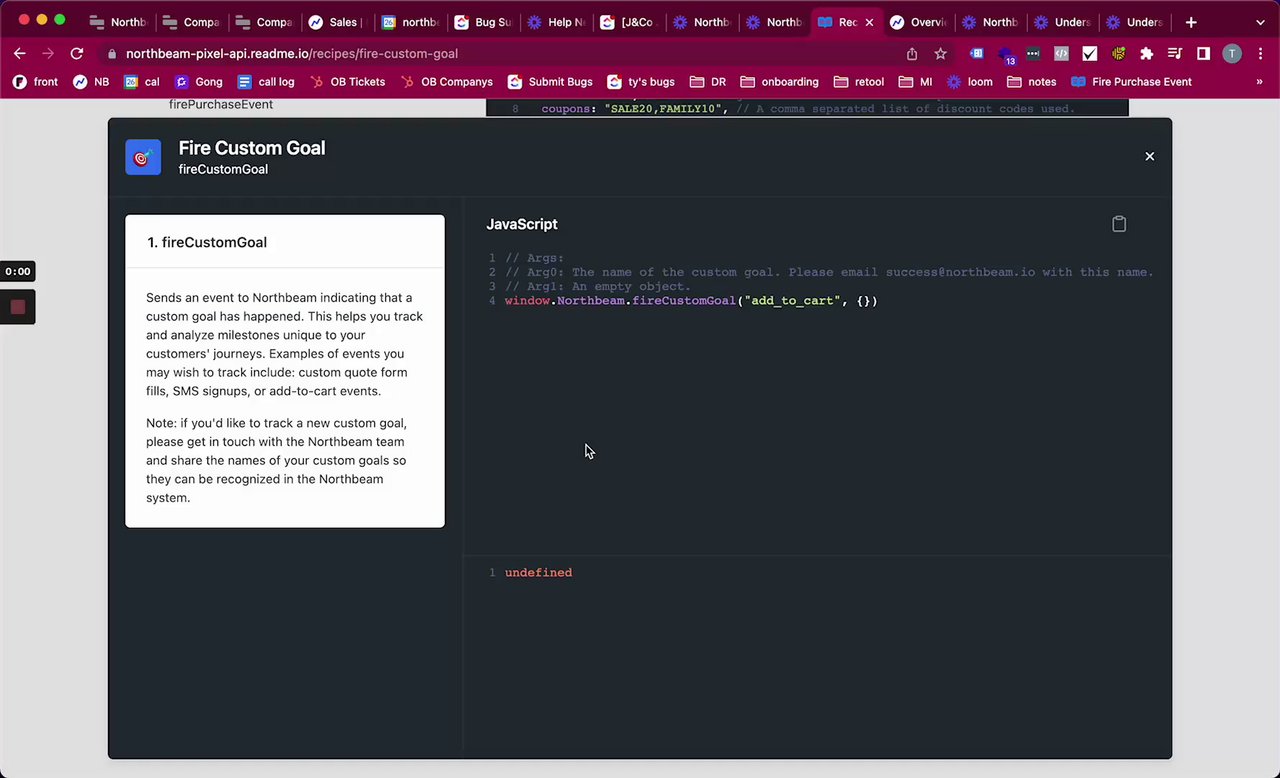Click the Fire Custom Goal title
This screenshot has width=1280, height=778.
pyautogui.click(x=252, y=148)
